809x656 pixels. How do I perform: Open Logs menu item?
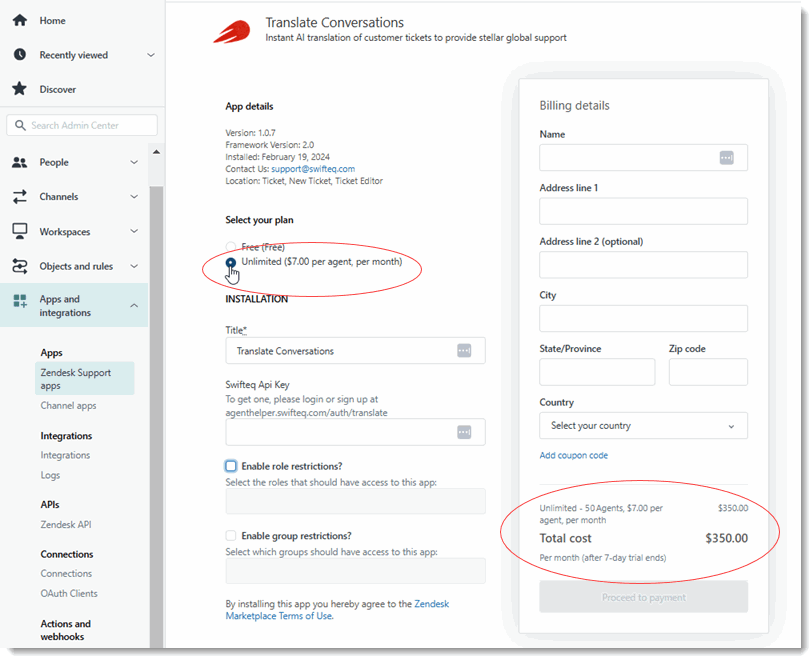[x=51, y=475]
